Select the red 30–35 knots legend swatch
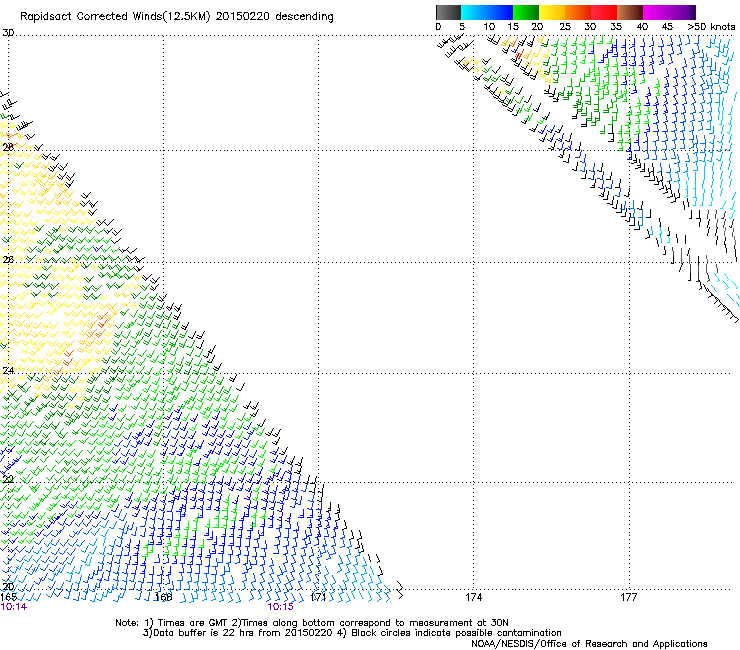Image resolution: width=740 pixels, height=650 pixels. [604, 12]
